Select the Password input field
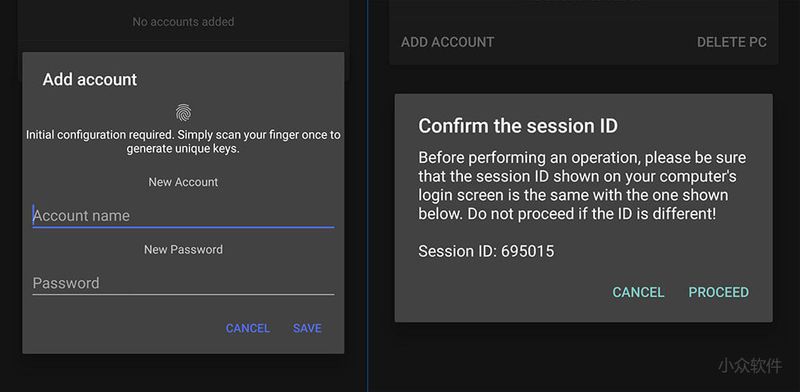The image size is (800, 392). [x=183, y=283]
